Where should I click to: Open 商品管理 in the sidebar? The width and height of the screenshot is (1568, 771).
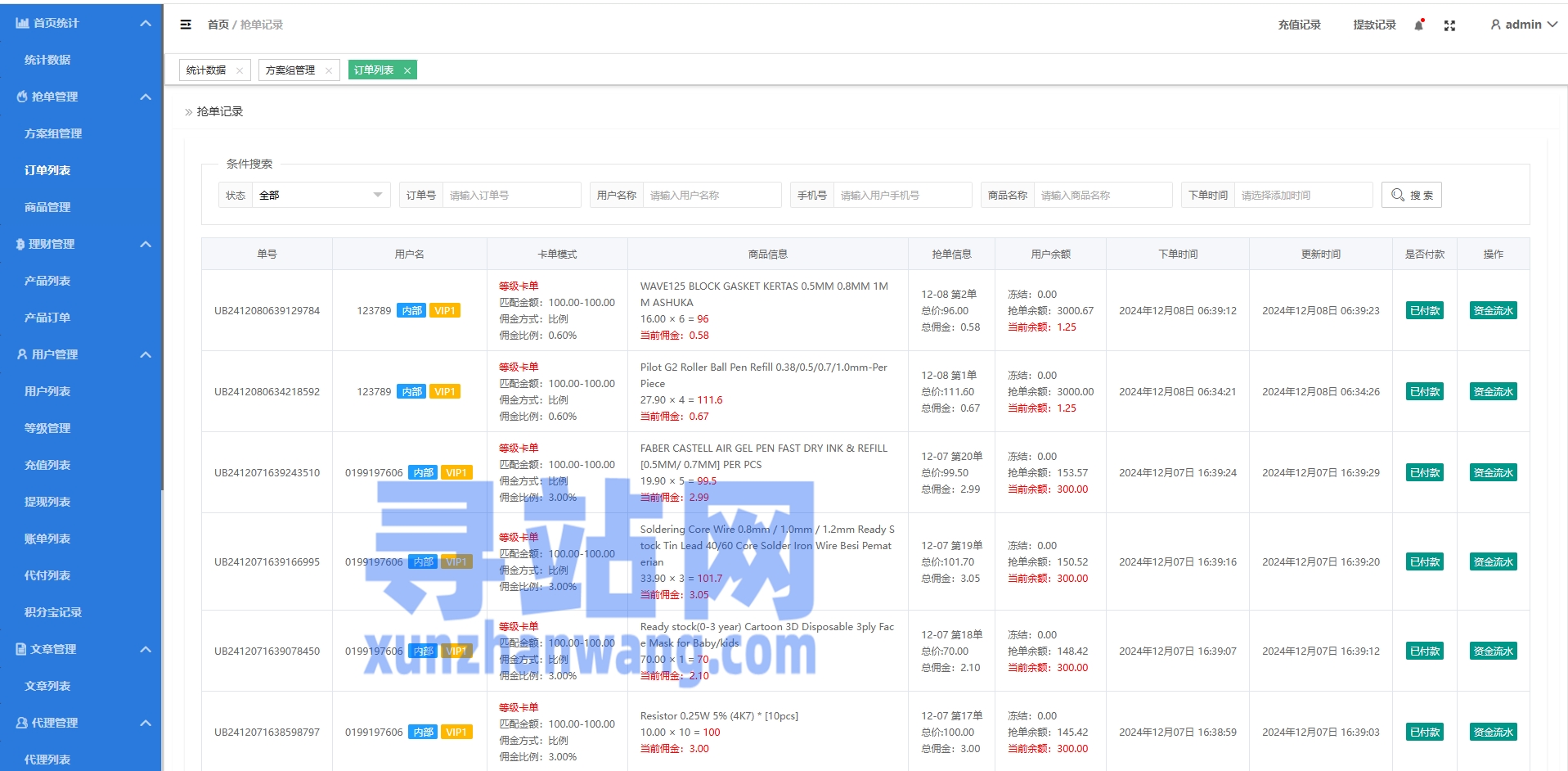(47, 207)
